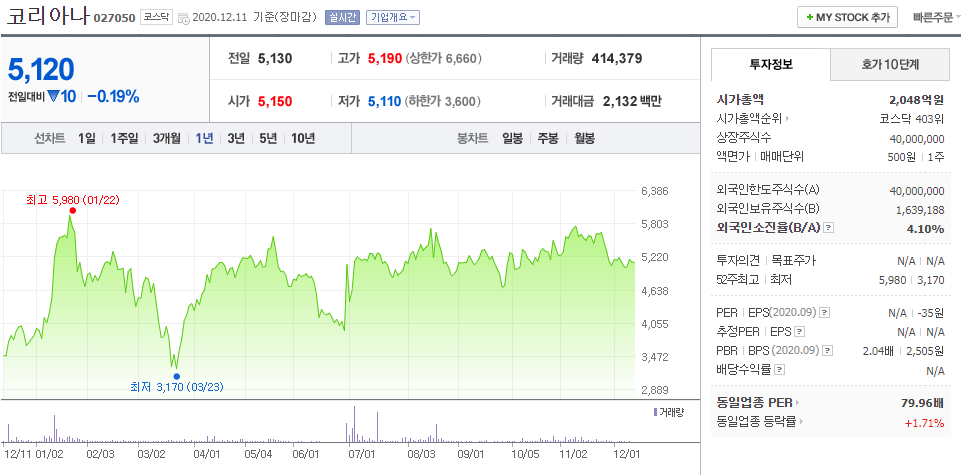
Task: Select the 3년 line chart period
Action: coord(236,139)
